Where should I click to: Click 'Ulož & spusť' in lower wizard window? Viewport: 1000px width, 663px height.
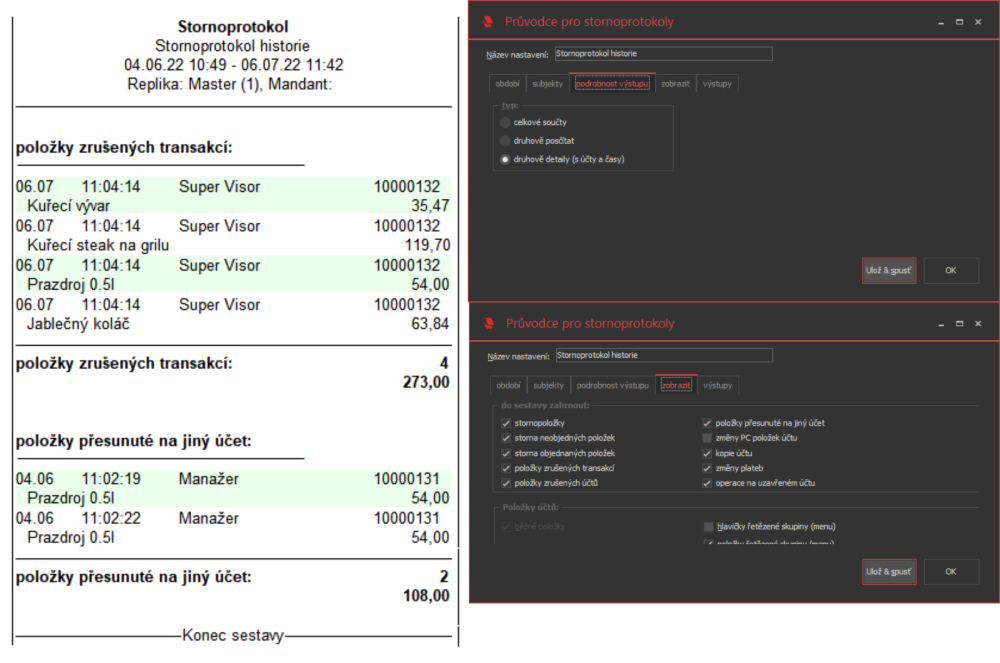tap(889, 572)
